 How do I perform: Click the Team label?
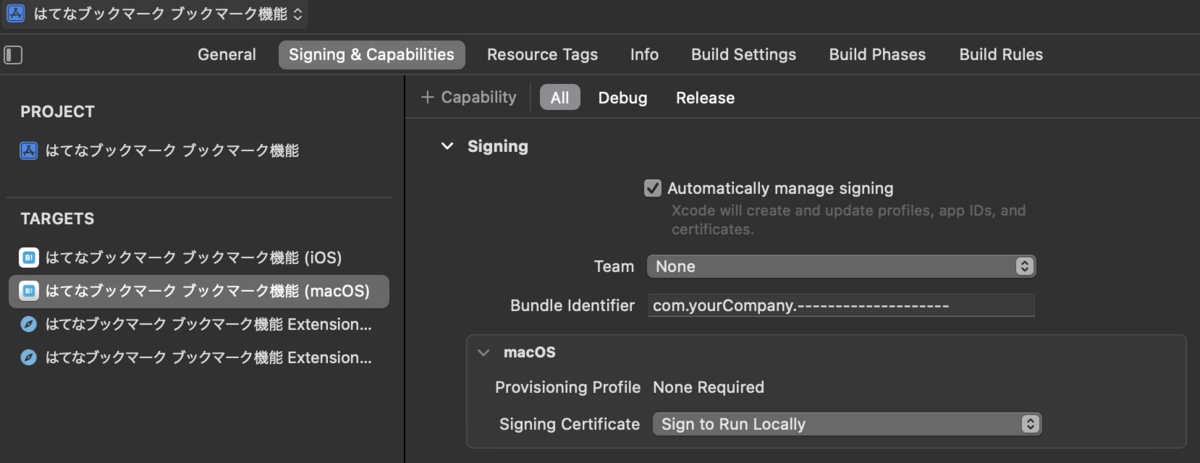click(614, 266)
